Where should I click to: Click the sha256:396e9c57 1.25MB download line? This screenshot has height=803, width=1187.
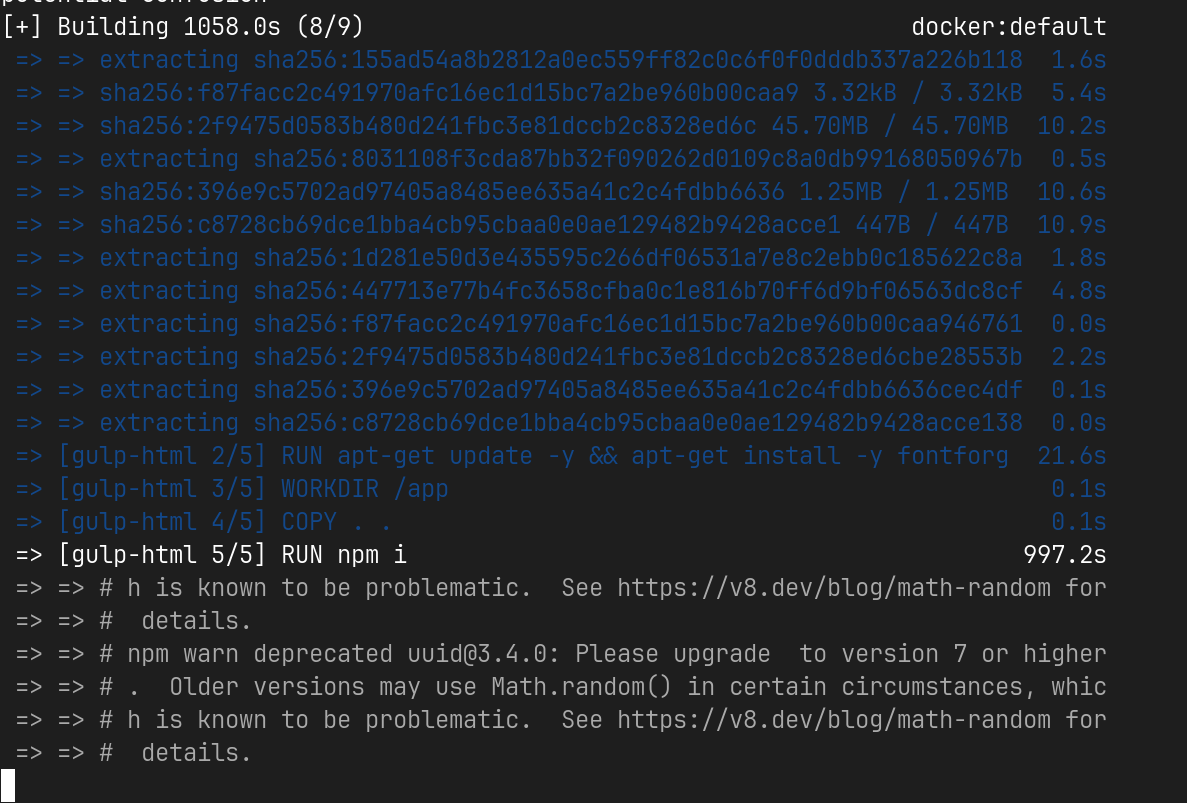click(x=560, y=192)
